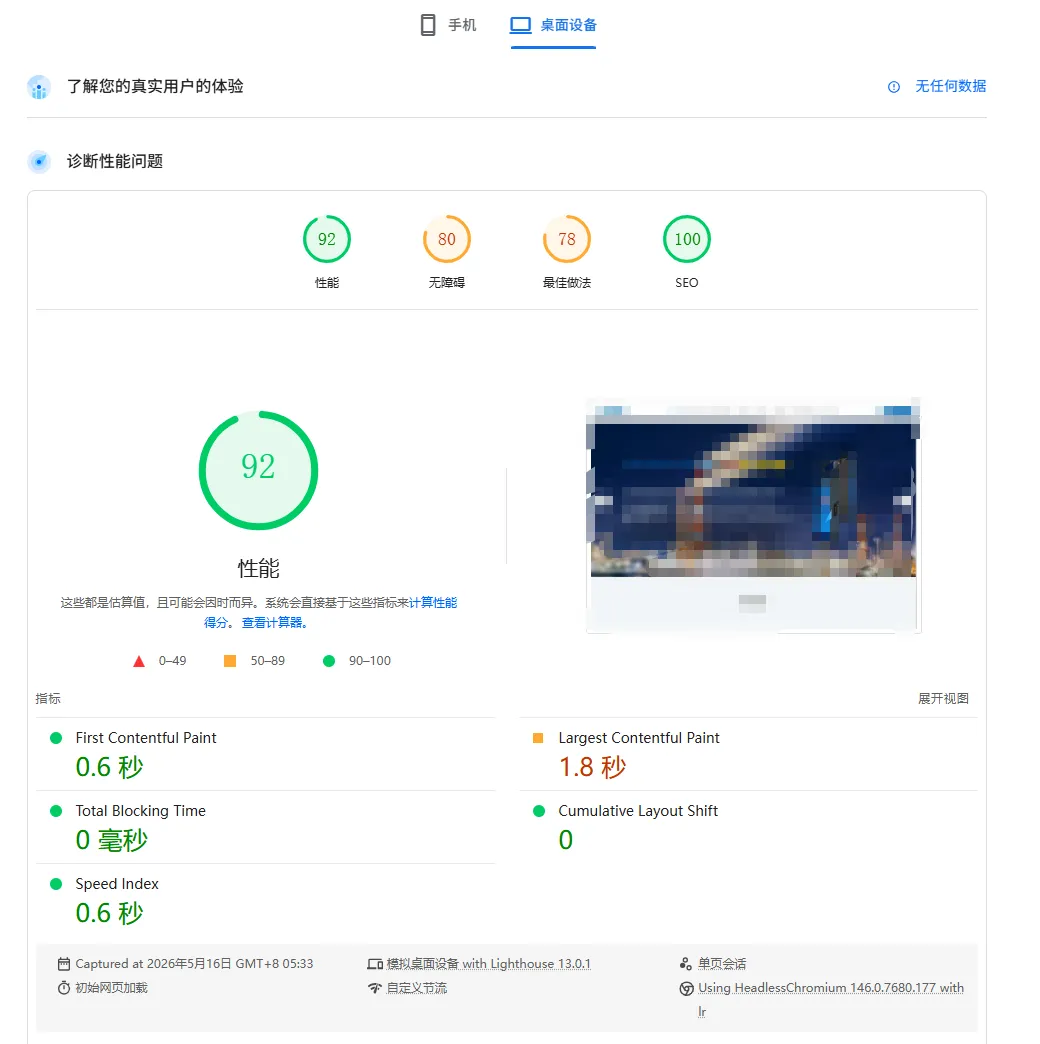1040x1044 pixels.
Task: Open the 无任何数据 link
Action: click(x=950, y=87)
